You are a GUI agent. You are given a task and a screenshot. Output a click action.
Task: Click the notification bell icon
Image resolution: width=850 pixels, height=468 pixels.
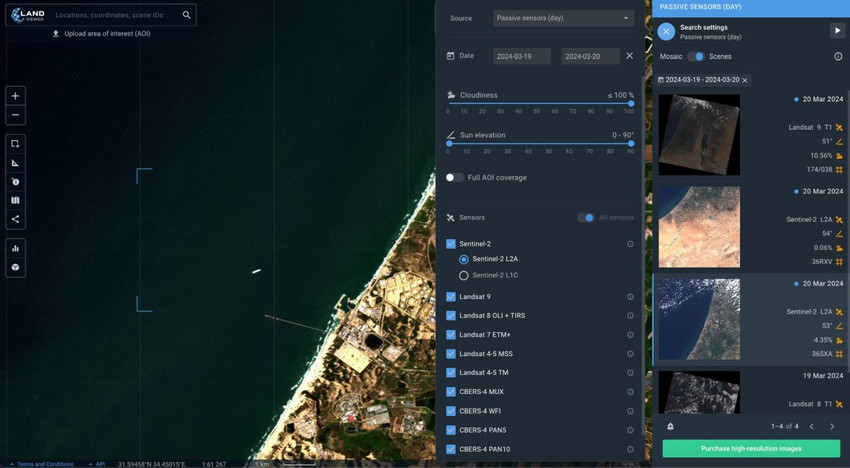(670, 426)
